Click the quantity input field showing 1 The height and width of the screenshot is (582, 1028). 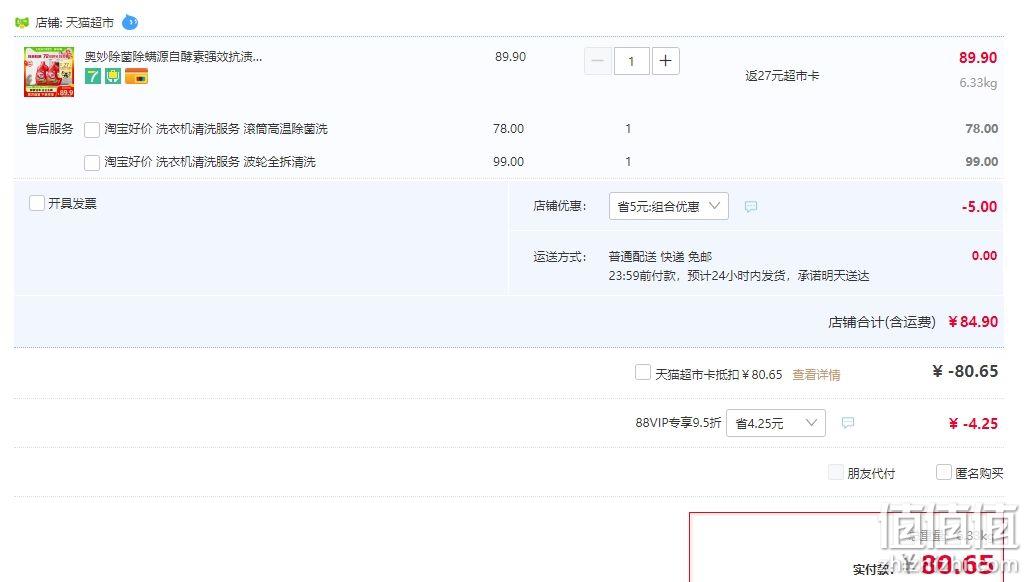click(x=631, y=61)
